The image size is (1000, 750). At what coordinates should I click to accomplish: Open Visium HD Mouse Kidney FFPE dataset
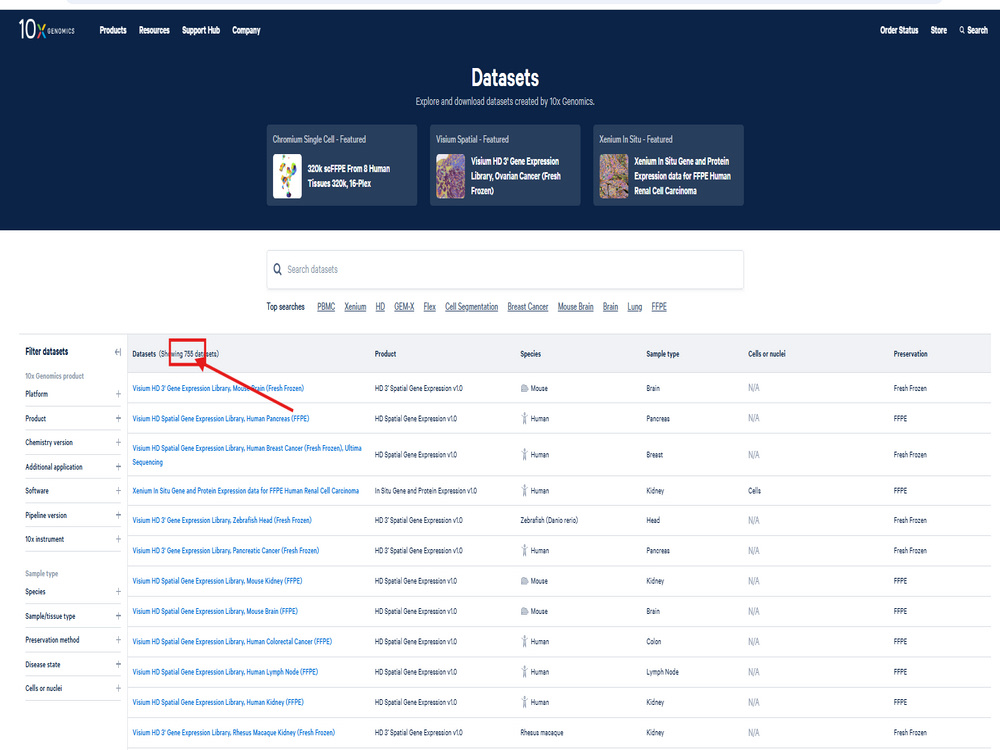click(x=217, y=581)
